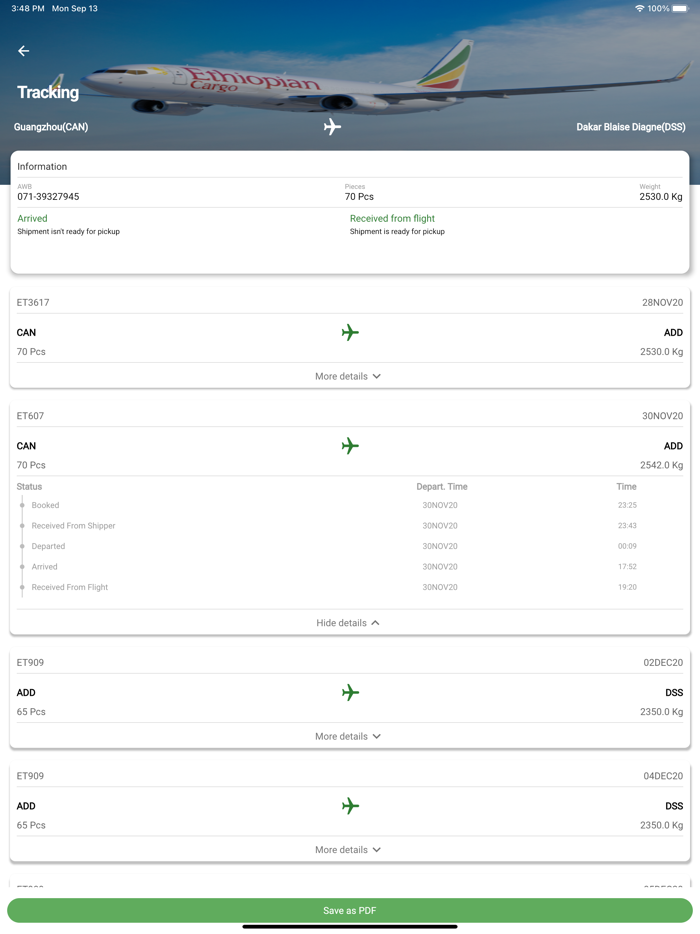
Task: Tap the Tracking page title
Action: tap(48, 92)
